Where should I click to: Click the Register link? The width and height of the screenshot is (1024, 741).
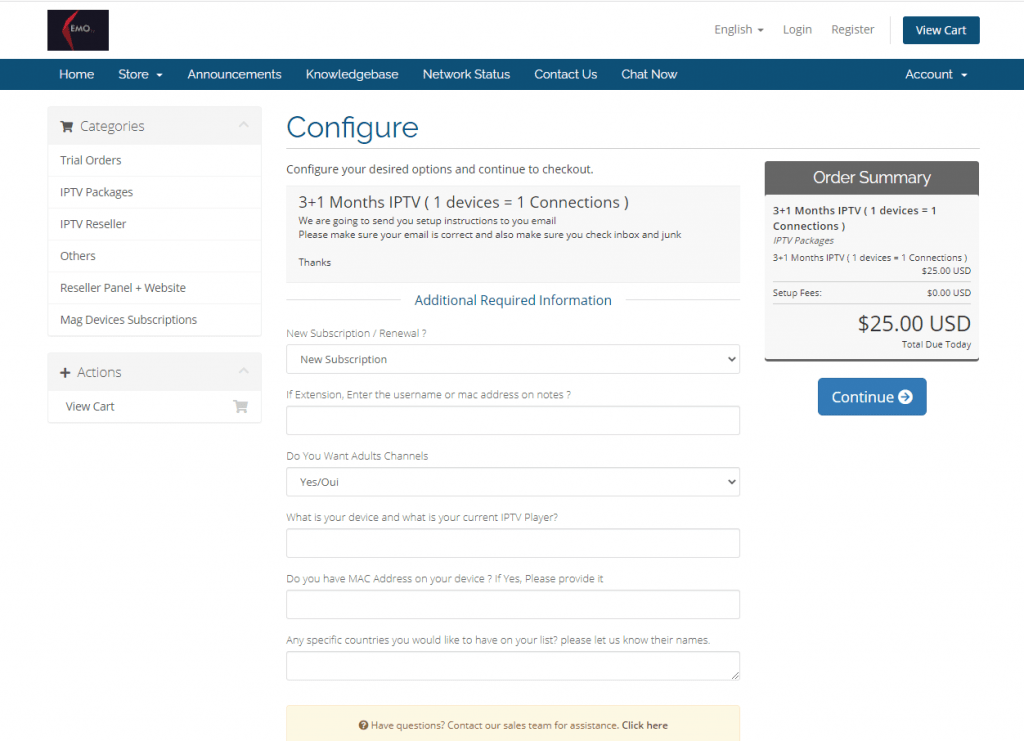pos(852,29)
